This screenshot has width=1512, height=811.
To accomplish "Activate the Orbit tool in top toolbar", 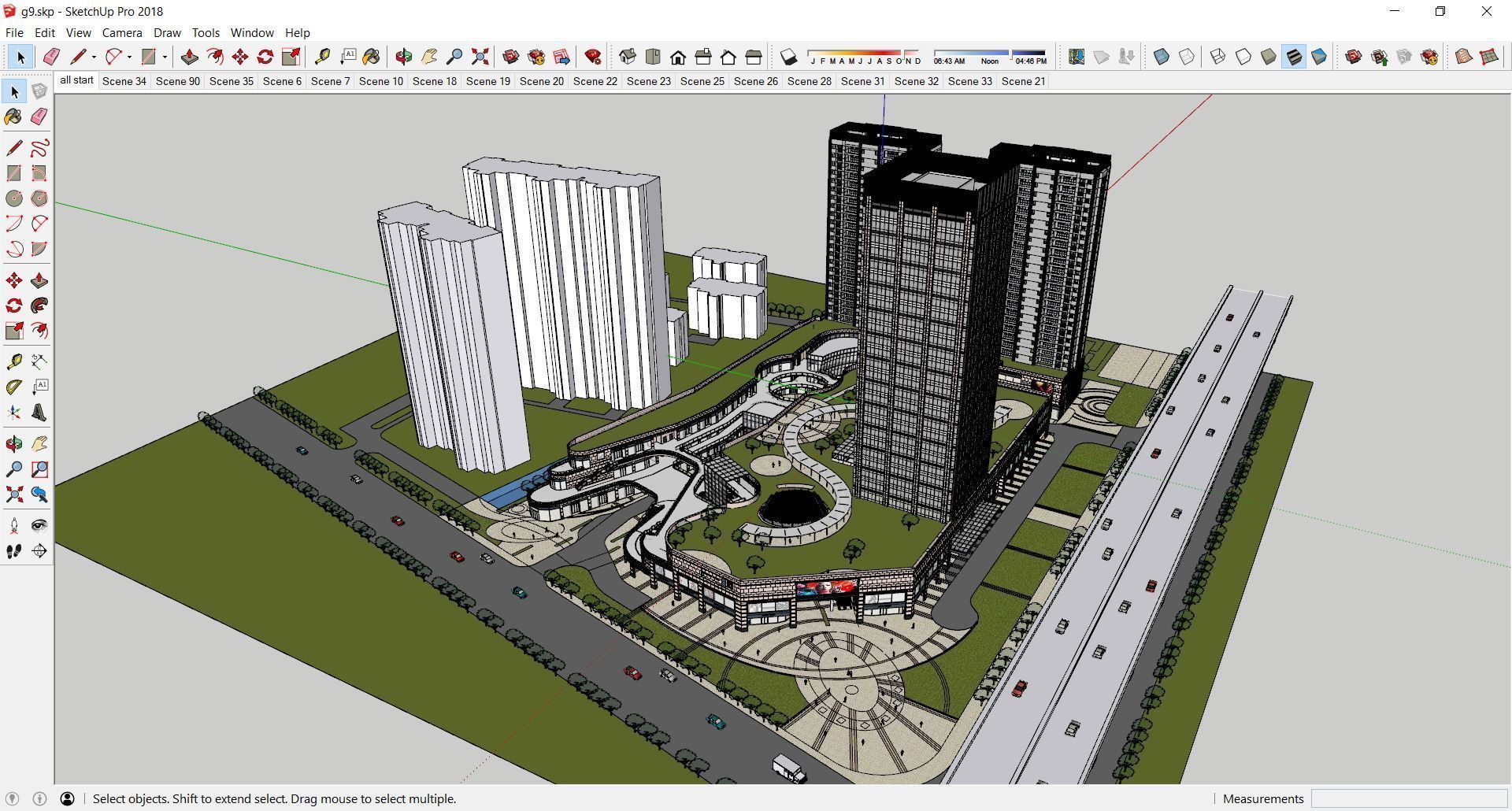I will [404, 57].
